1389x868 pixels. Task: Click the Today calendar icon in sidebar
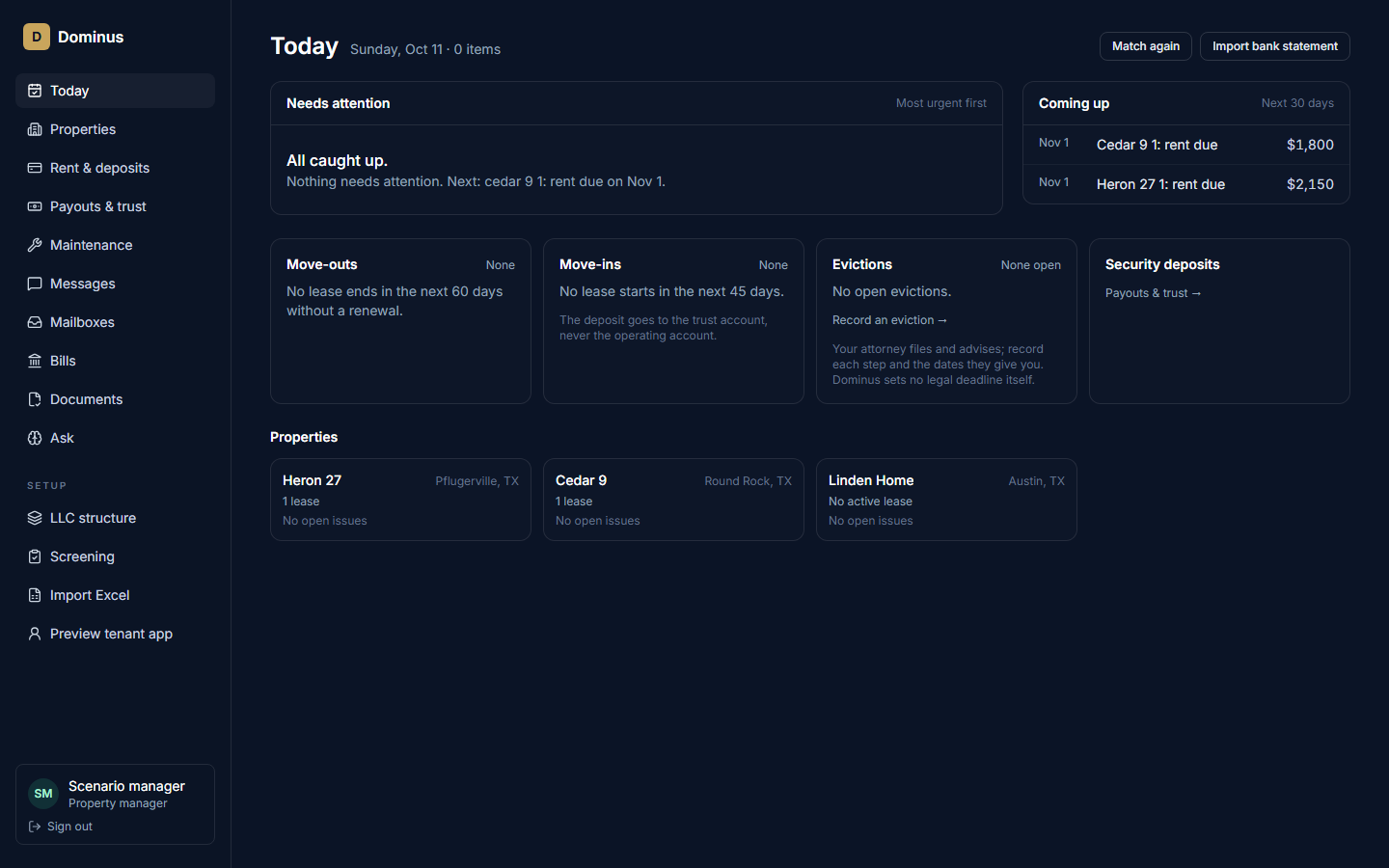pyautogui.click(x=35, y=91)
